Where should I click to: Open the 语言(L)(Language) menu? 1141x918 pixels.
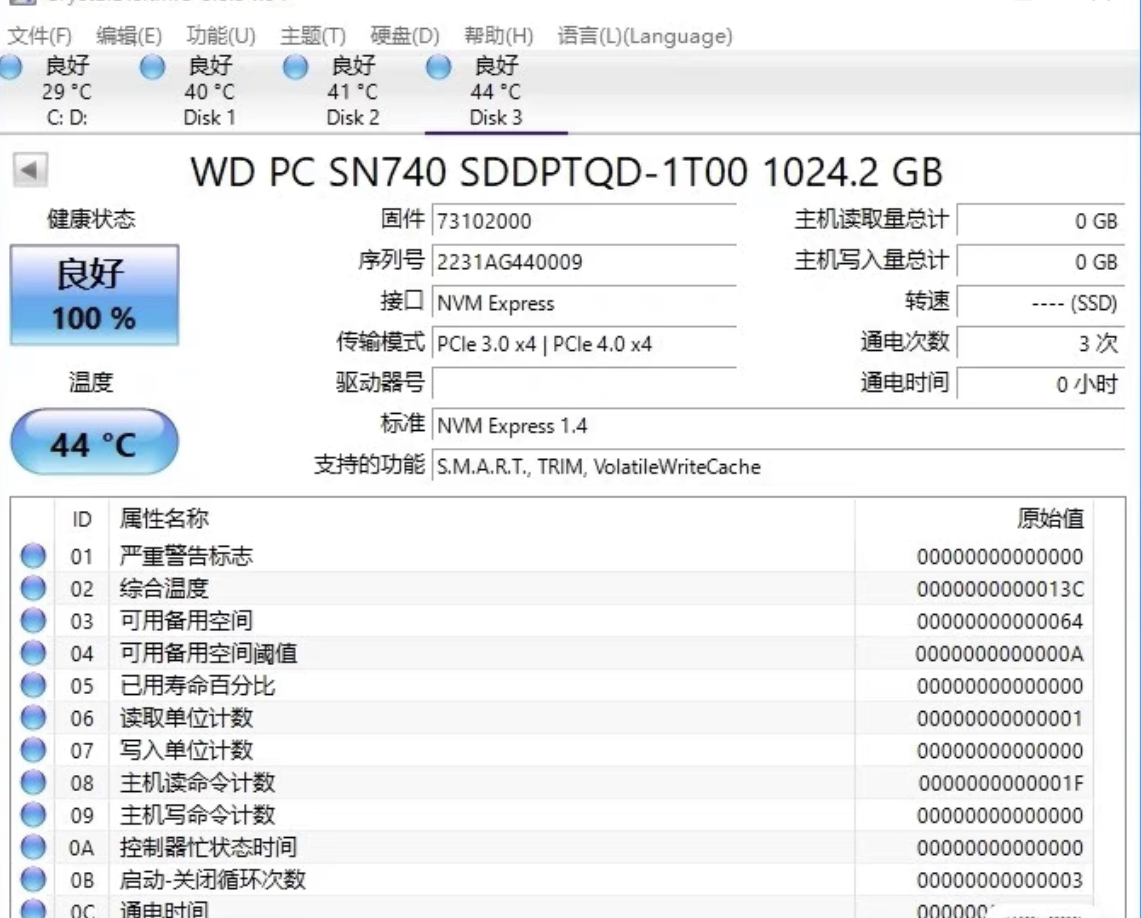pos(645,36)
